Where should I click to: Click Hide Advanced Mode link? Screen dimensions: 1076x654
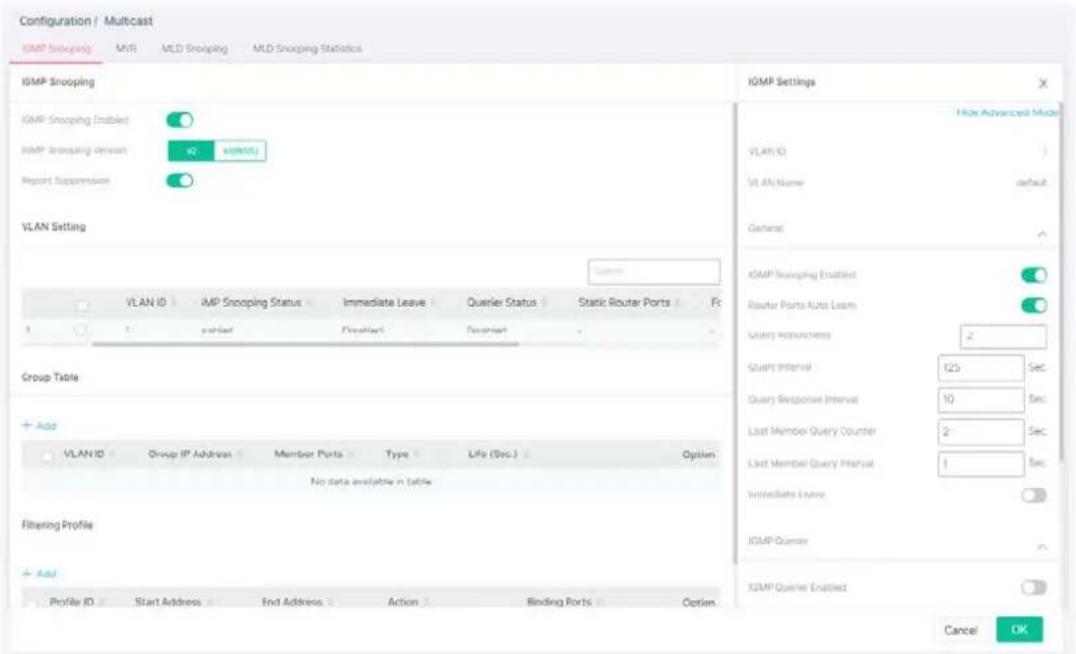coord(1007,113)
